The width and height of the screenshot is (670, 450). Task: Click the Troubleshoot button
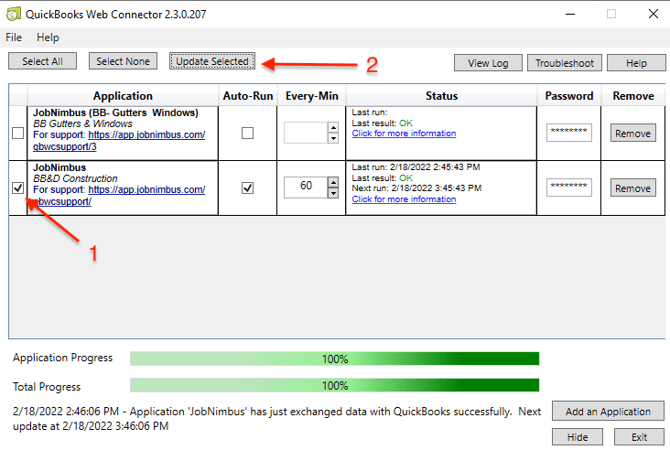point(564,63)
